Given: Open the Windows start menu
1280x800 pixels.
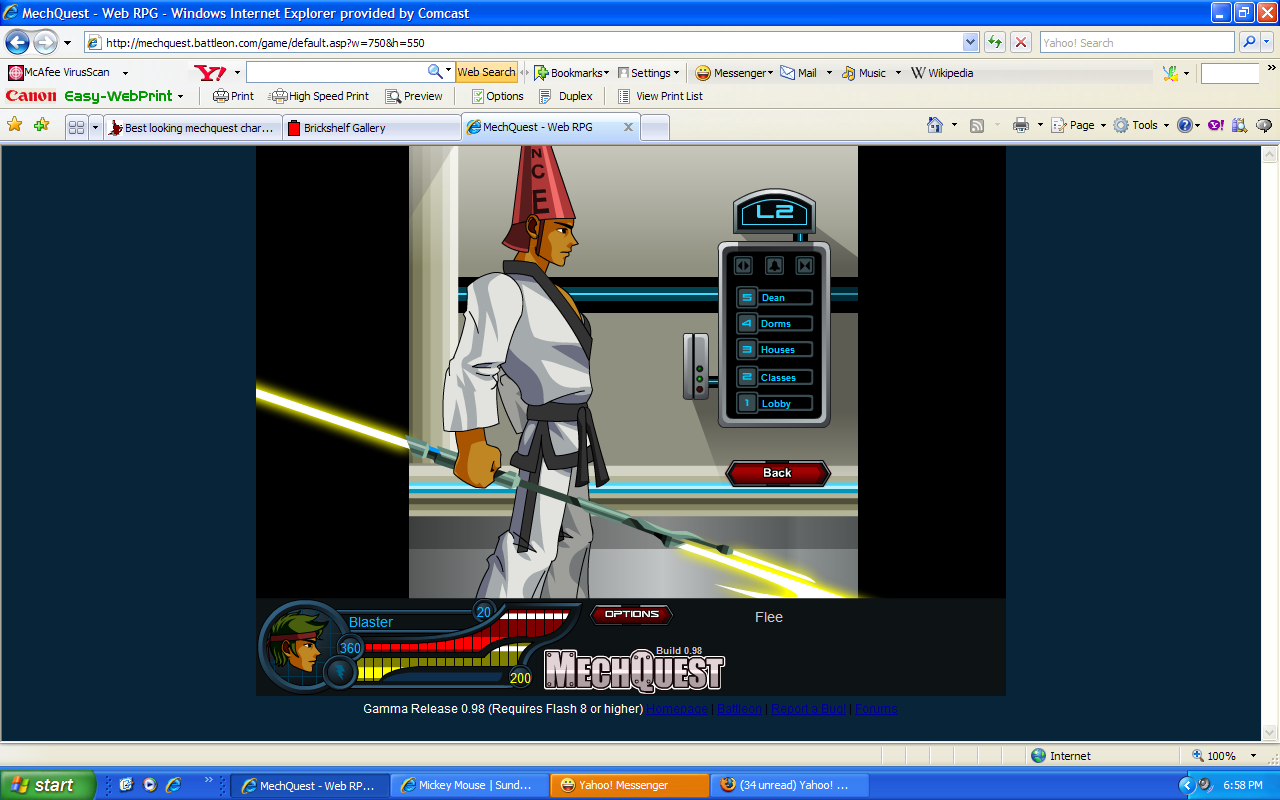Looking at the screenshot, I should click(48, 785).
